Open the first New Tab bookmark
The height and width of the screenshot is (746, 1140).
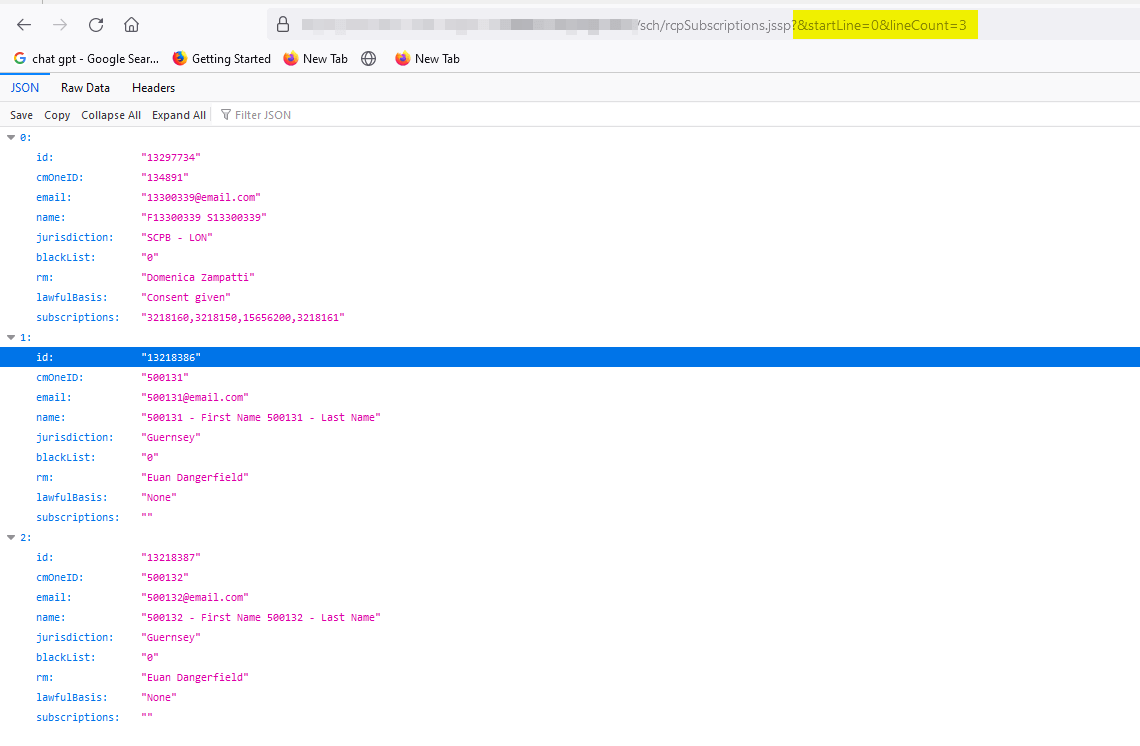coord(315,58)
